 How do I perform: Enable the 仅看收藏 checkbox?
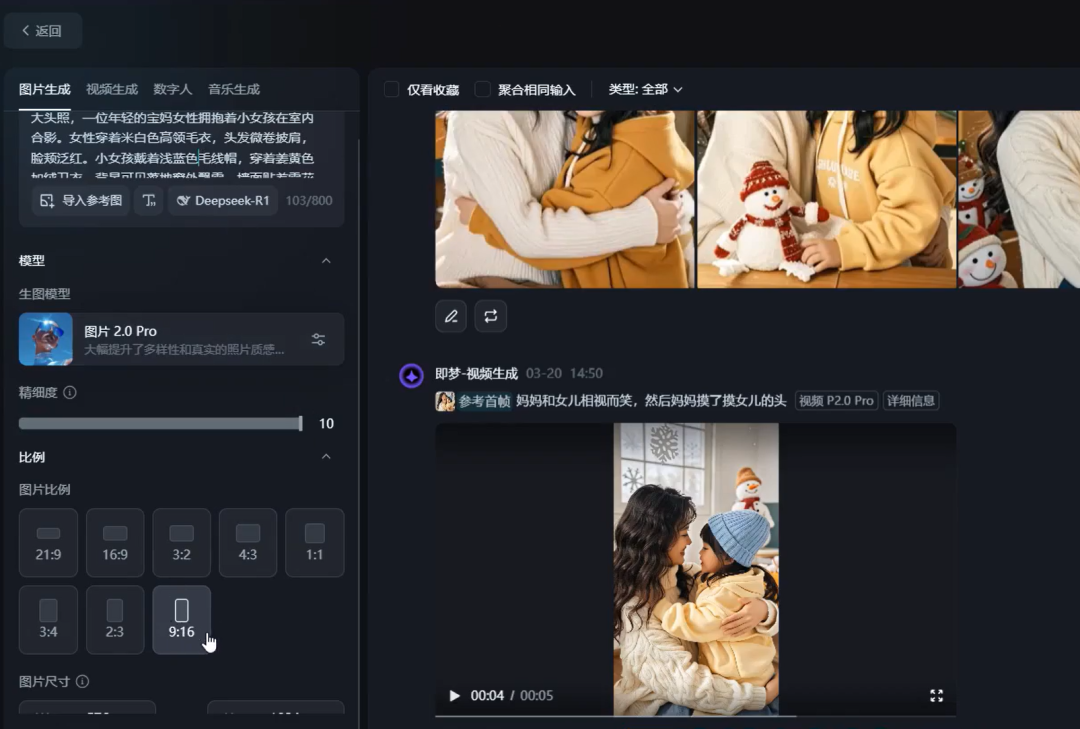click(391, 90)
